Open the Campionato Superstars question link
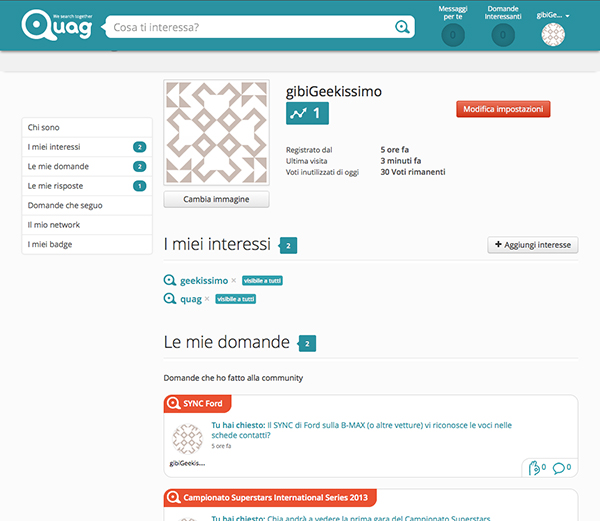600x521 pixels. coord(351,518)
